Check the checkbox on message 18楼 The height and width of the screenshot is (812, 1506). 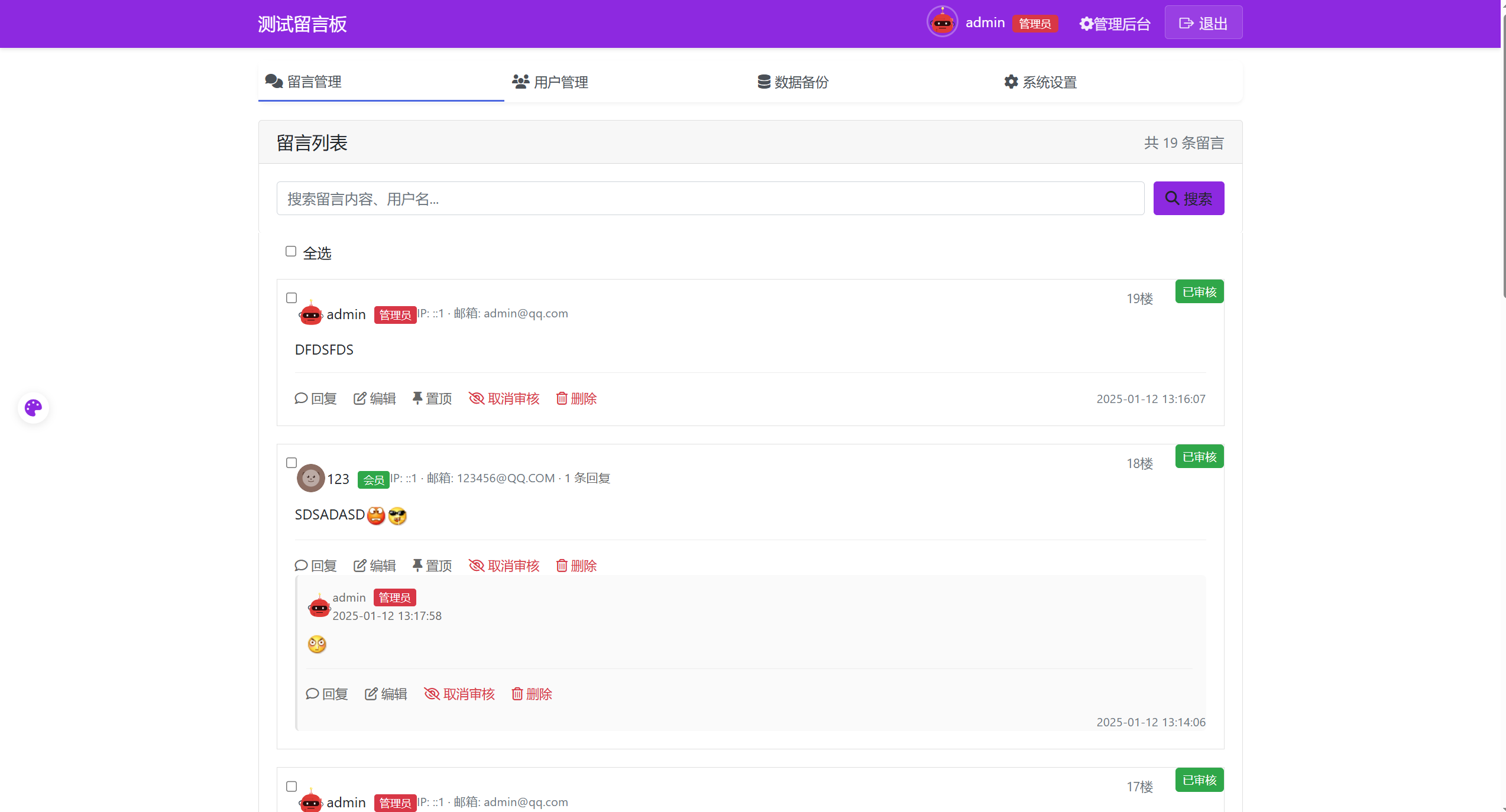[x=291, y=463]
